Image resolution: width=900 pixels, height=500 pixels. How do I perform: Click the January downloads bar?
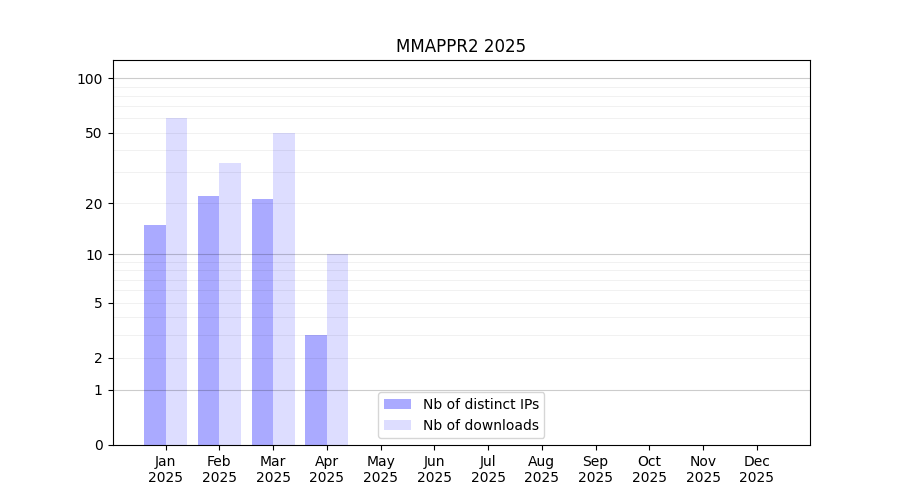tap(176, 281)
